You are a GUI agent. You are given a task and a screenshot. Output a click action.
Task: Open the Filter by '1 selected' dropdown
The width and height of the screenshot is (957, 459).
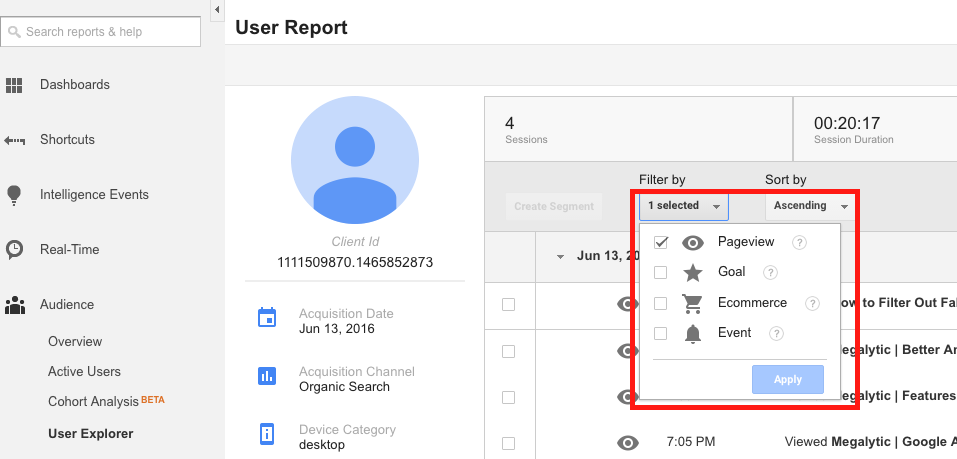tap(684, 206)
